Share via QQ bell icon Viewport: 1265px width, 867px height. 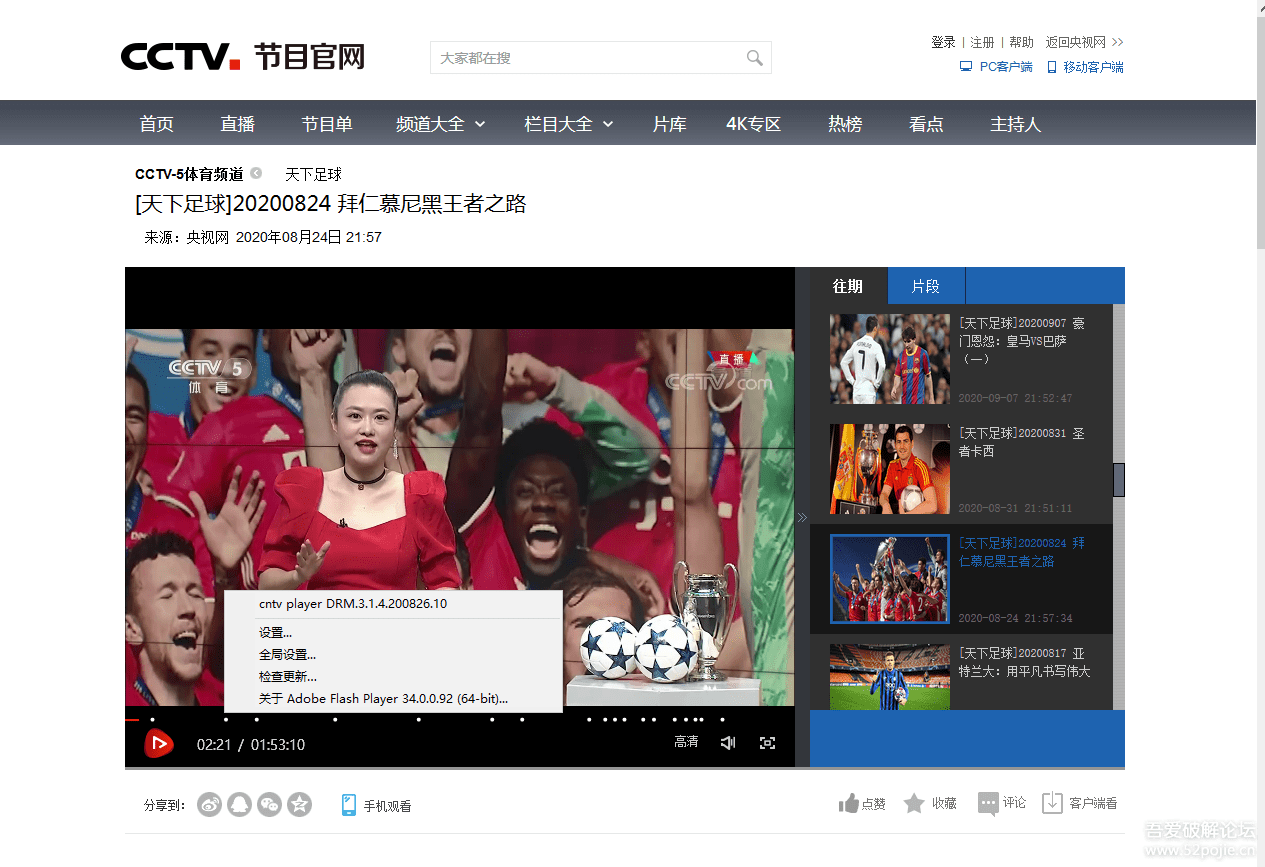pyautogui.click(x=239, y=804)
